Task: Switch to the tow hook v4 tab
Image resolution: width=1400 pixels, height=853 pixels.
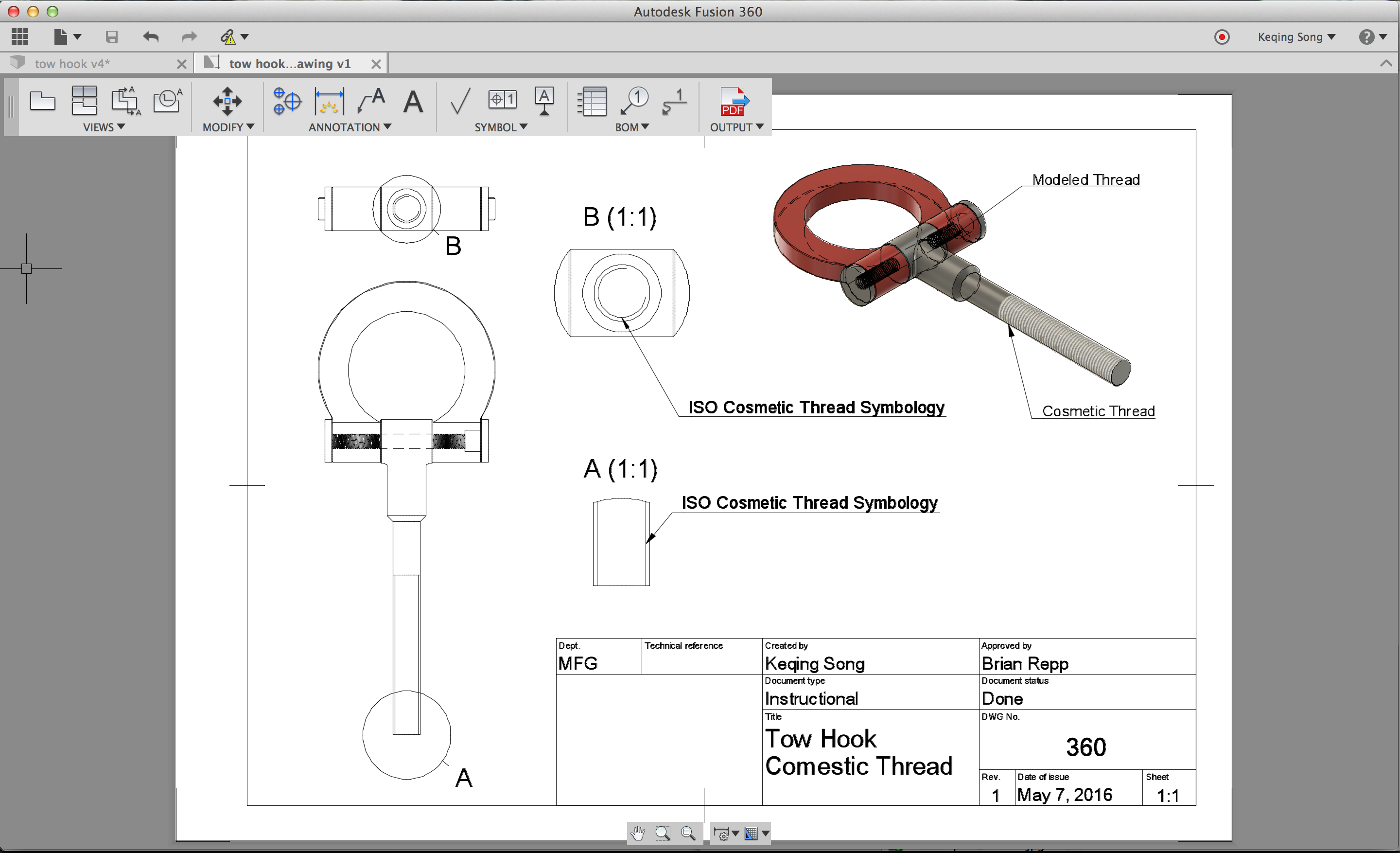Action: pos(72,64)
